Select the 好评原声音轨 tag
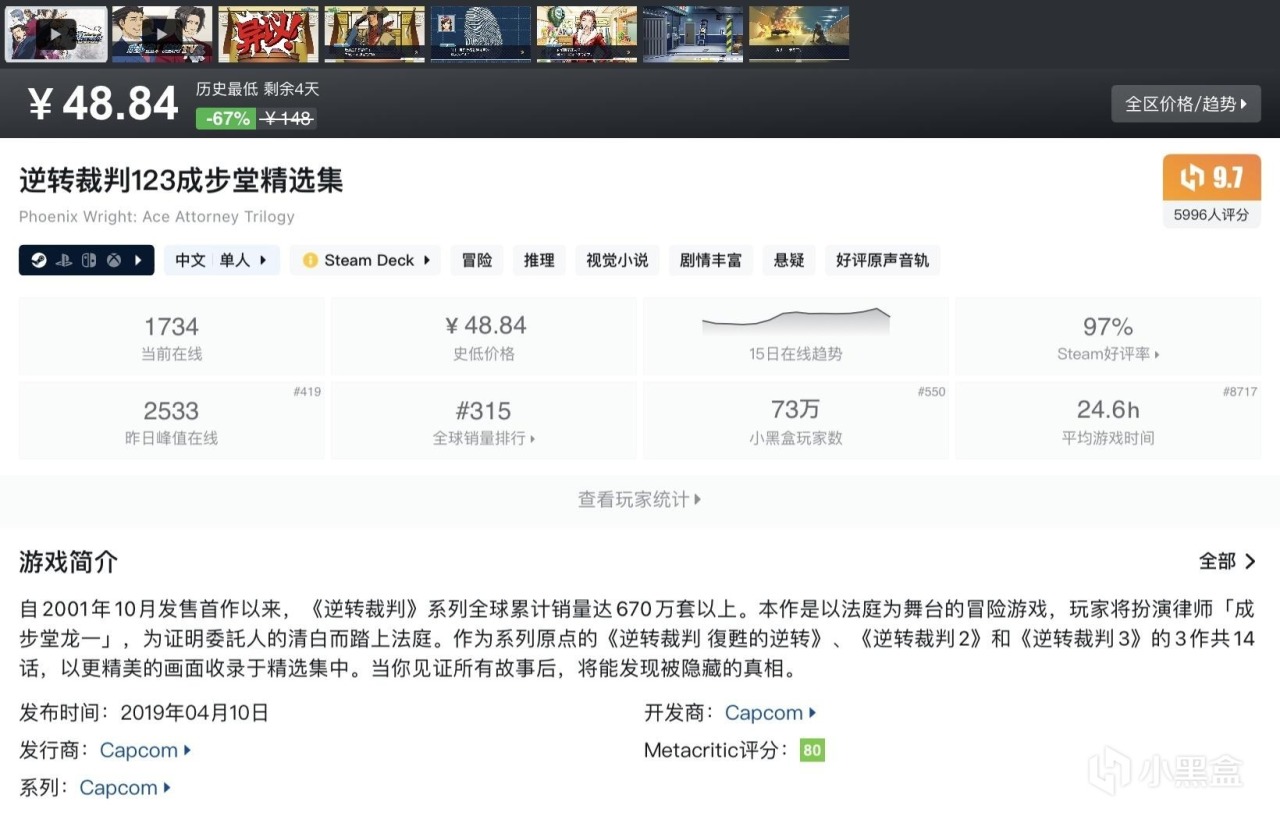The image size is (1280, 816). [883, 261]
